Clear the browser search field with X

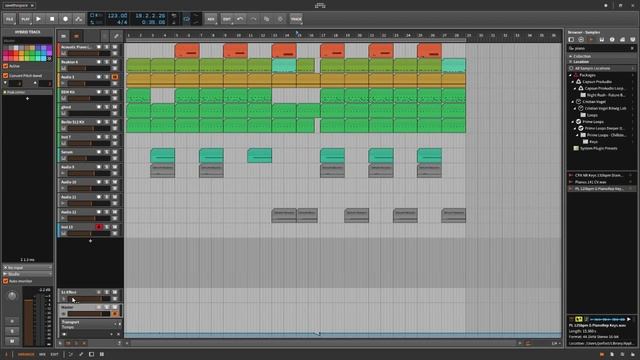click(632, 48)
